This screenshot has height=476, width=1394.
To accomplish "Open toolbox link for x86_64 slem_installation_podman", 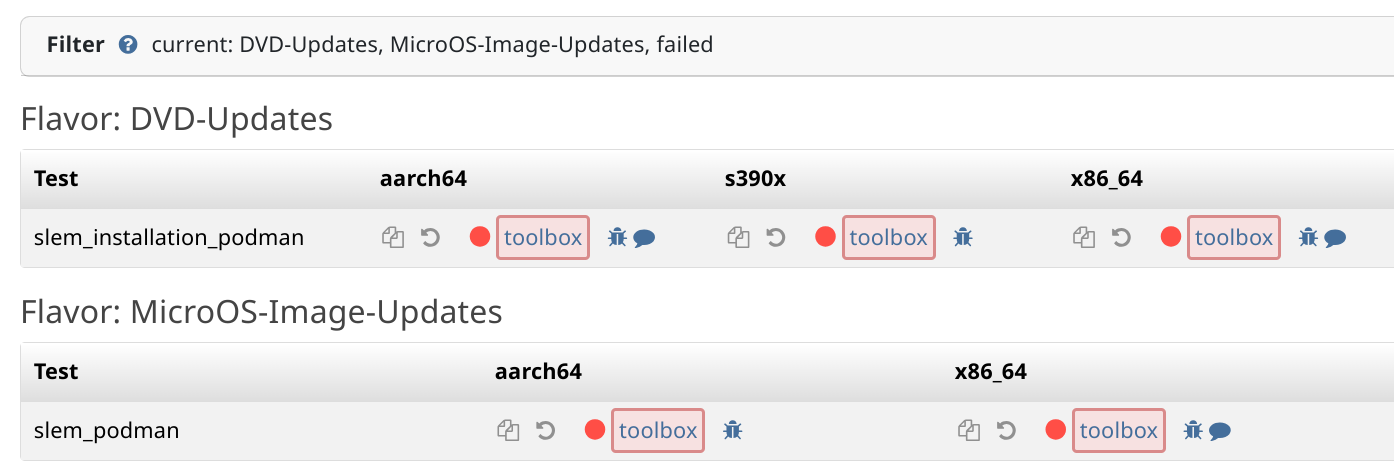I will (1234, 238).
